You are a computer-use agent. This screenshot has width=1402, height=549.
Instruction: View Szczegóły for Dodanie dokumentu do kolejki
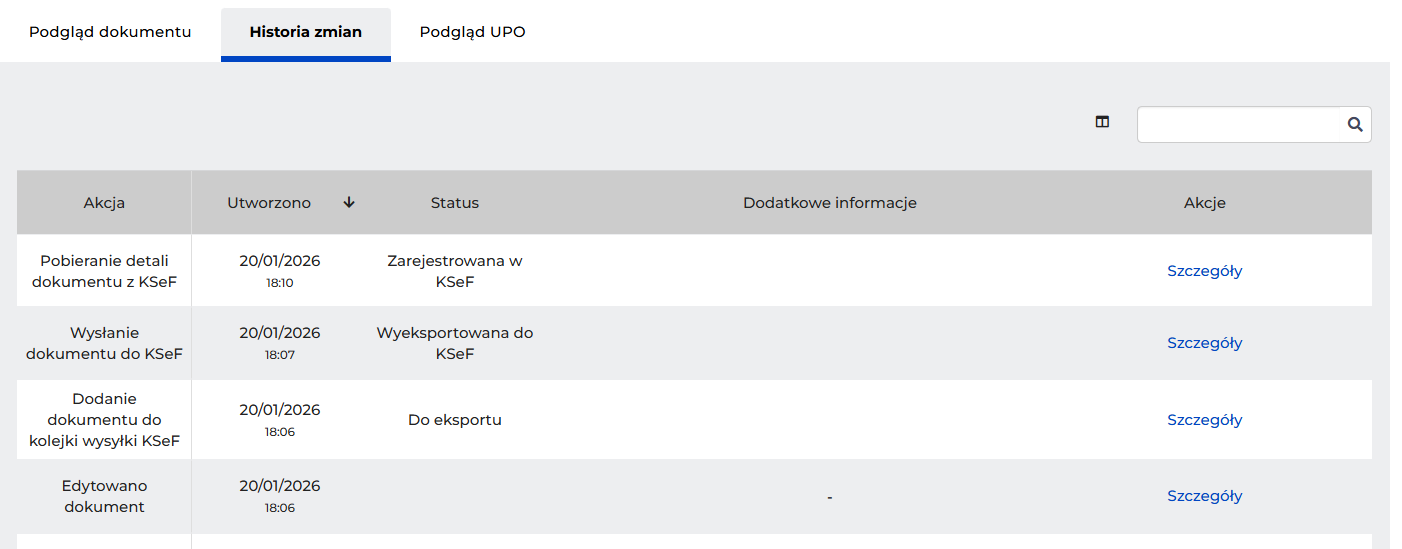click(1204, 420)
